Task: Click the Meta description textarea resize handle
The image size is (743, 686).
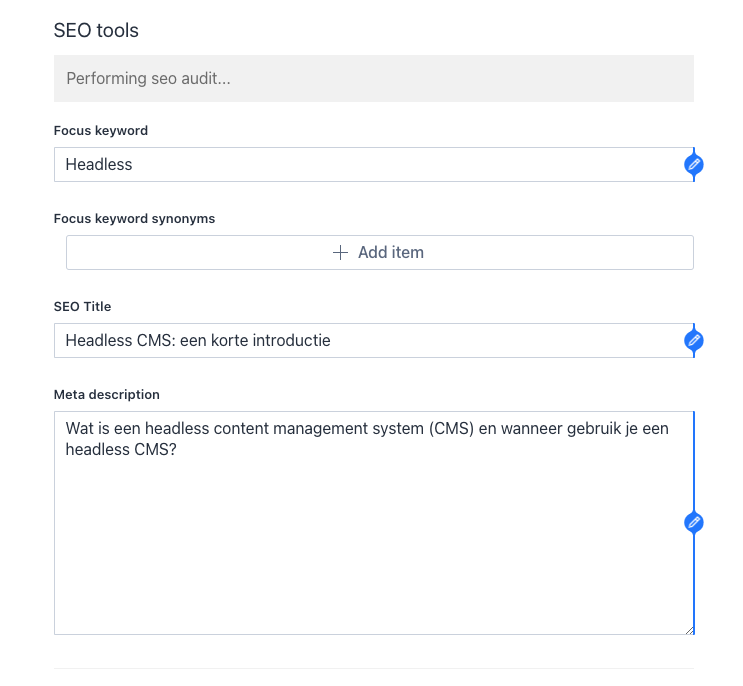Action: pos(689,631)
